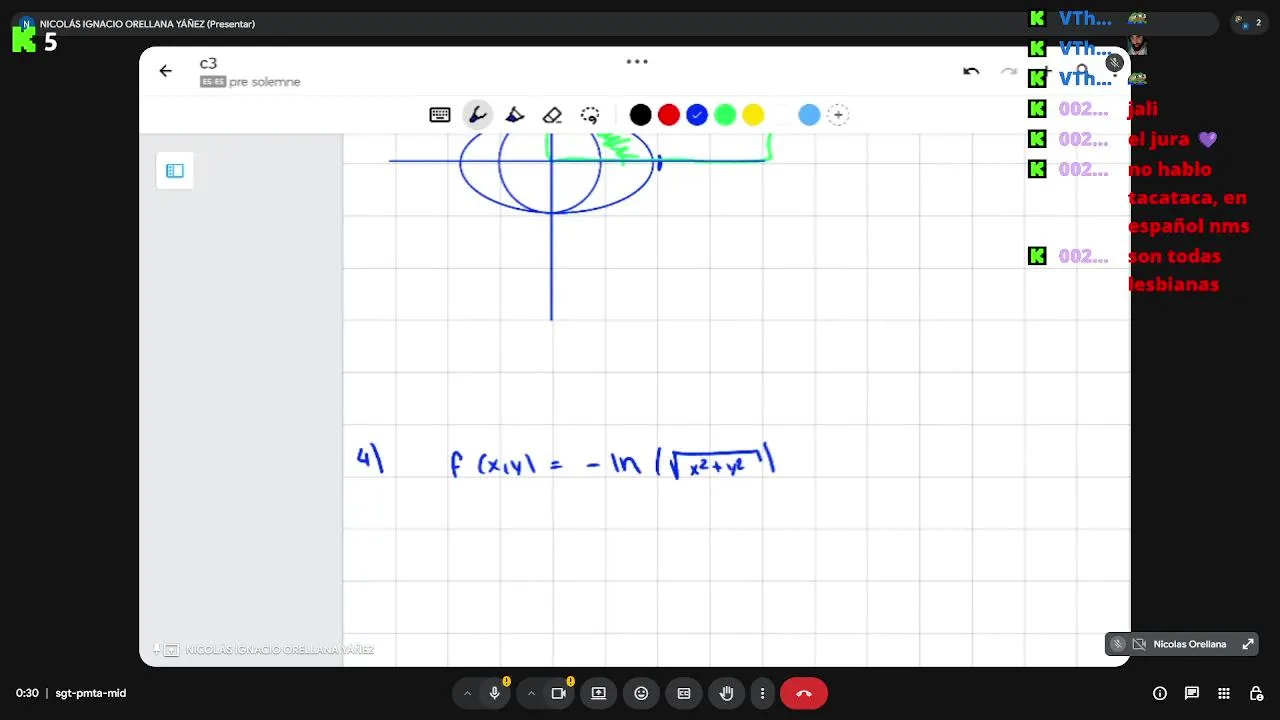Image resolution: width=1280 pixels, height=720 pixels.
Task: Click the handwritten function formula on canvas
Action: [x=612, y=463]
